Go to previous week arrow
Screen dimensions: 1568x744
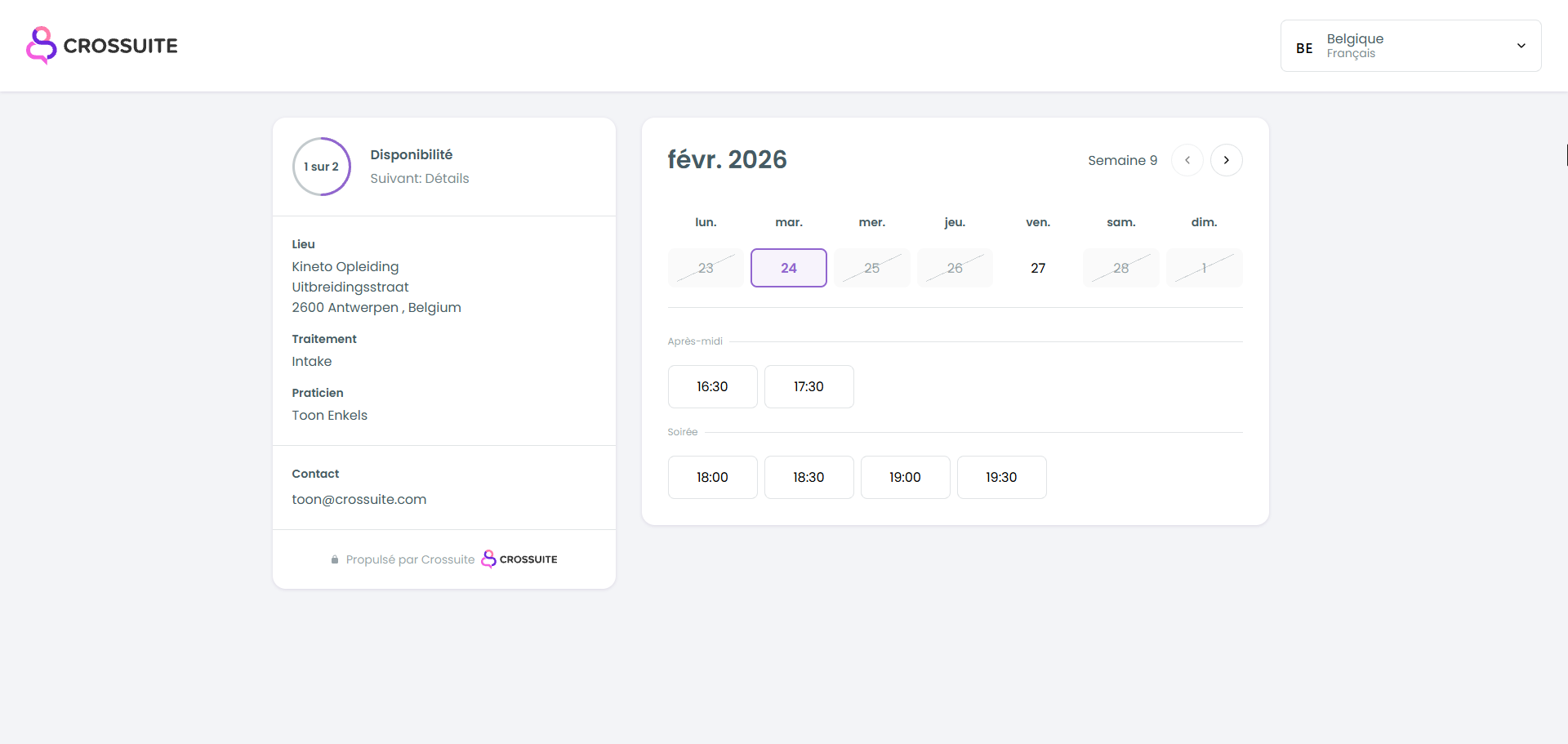pyautogui.click(x=1187, y=160)
